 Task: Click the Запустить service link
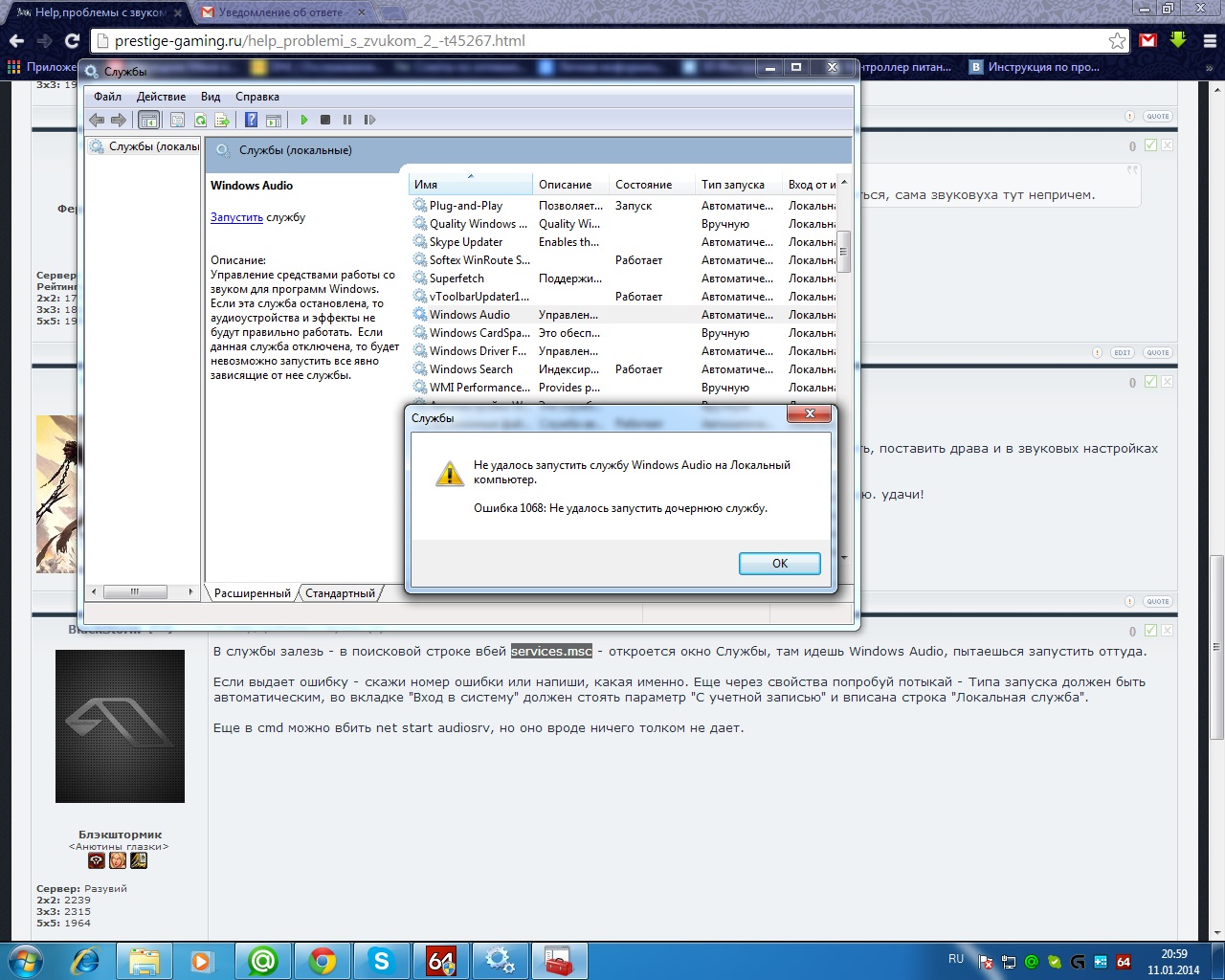(x=236, y=217)
